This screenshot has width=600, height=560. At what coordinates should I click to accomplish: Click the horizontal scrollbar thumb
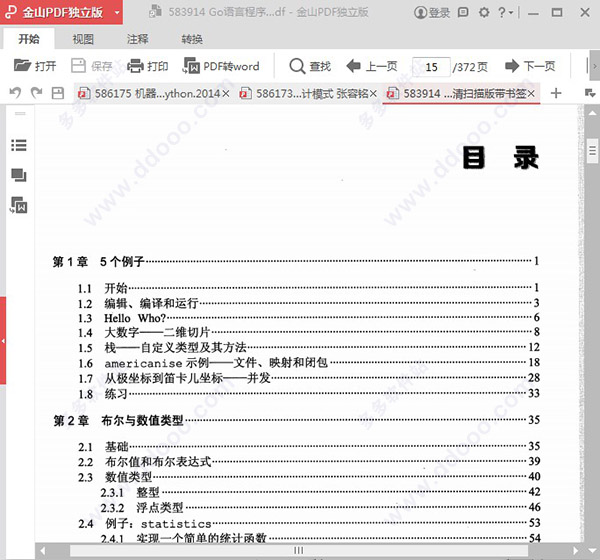pyautogui.click(x=299, y=550)
